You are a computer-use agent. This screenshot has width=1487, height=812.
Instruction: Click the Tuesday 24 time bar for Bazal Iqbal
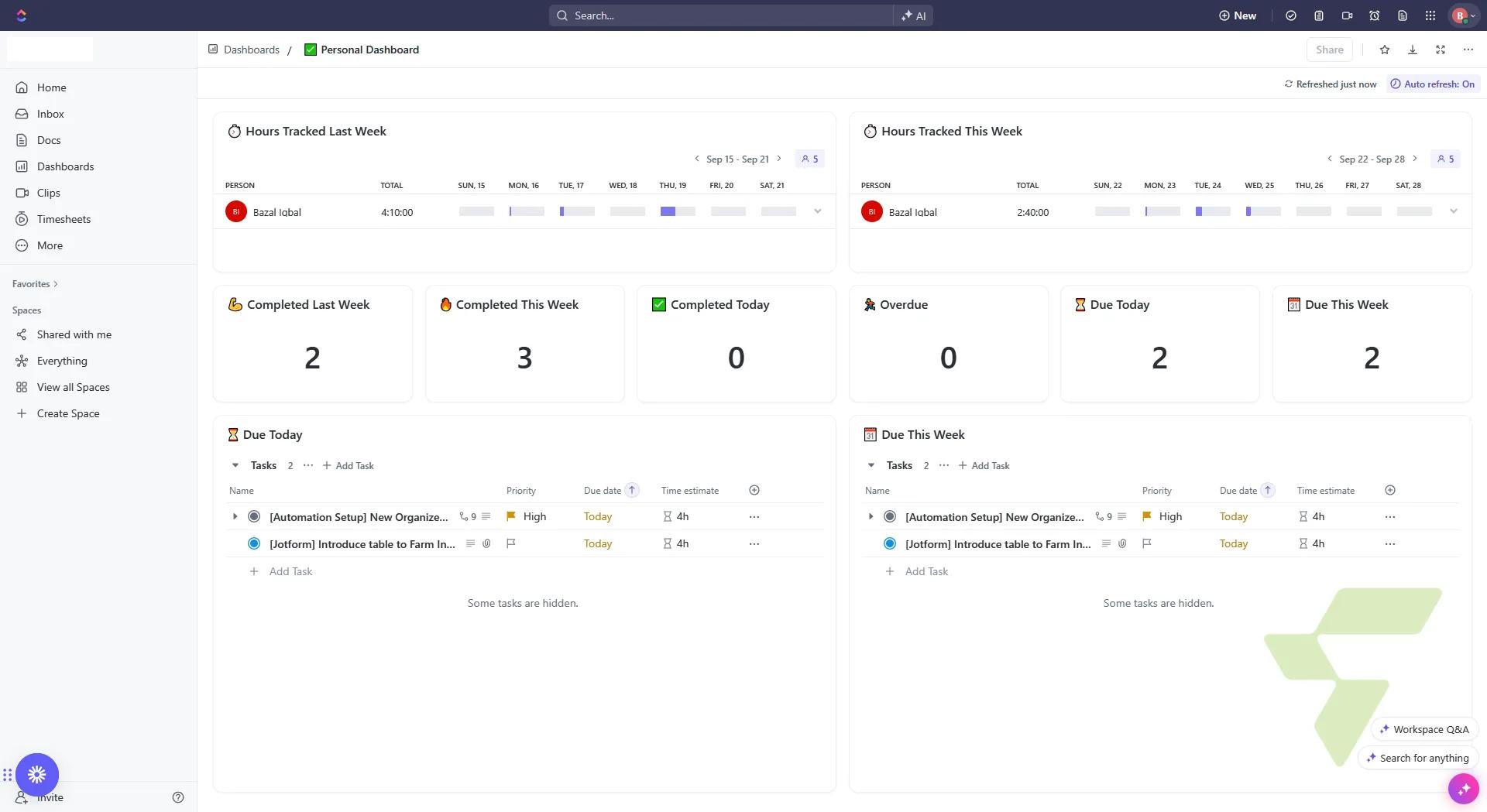[1213, 211]
